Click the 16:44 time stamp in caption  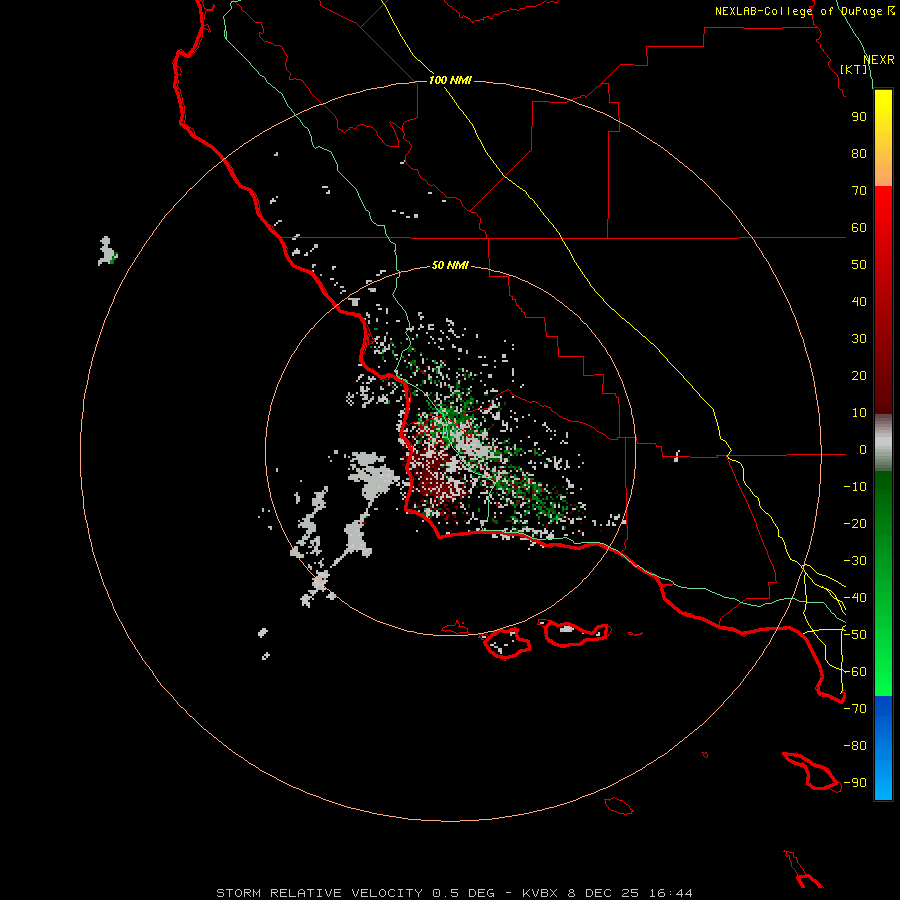tap(671, 893)
